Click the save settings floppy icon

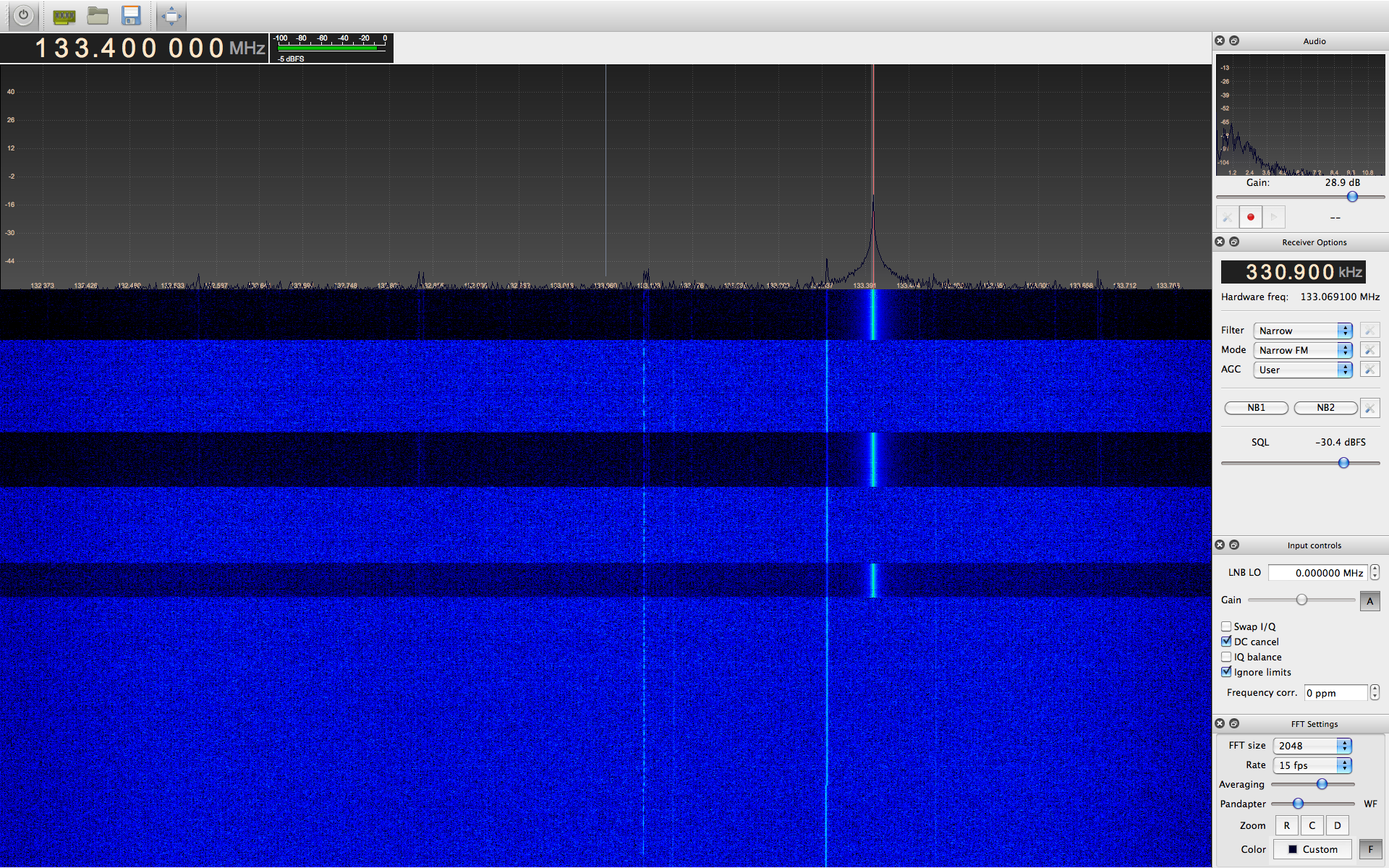131,16
